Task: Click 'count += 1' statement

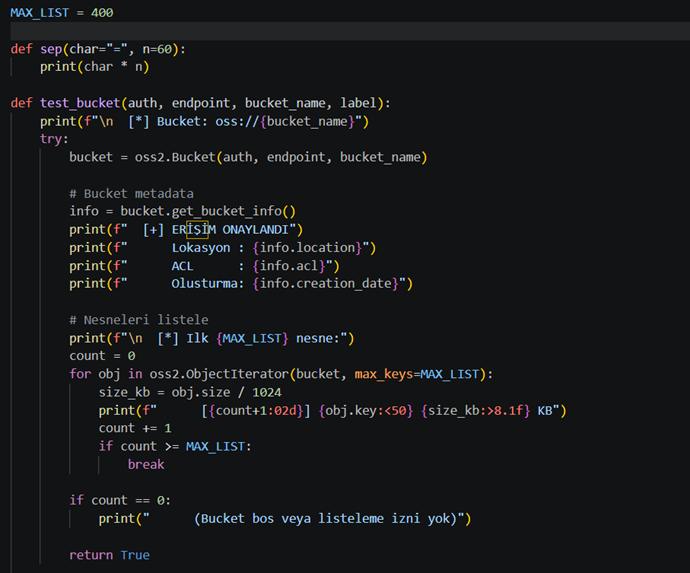Action: [135, 428]
